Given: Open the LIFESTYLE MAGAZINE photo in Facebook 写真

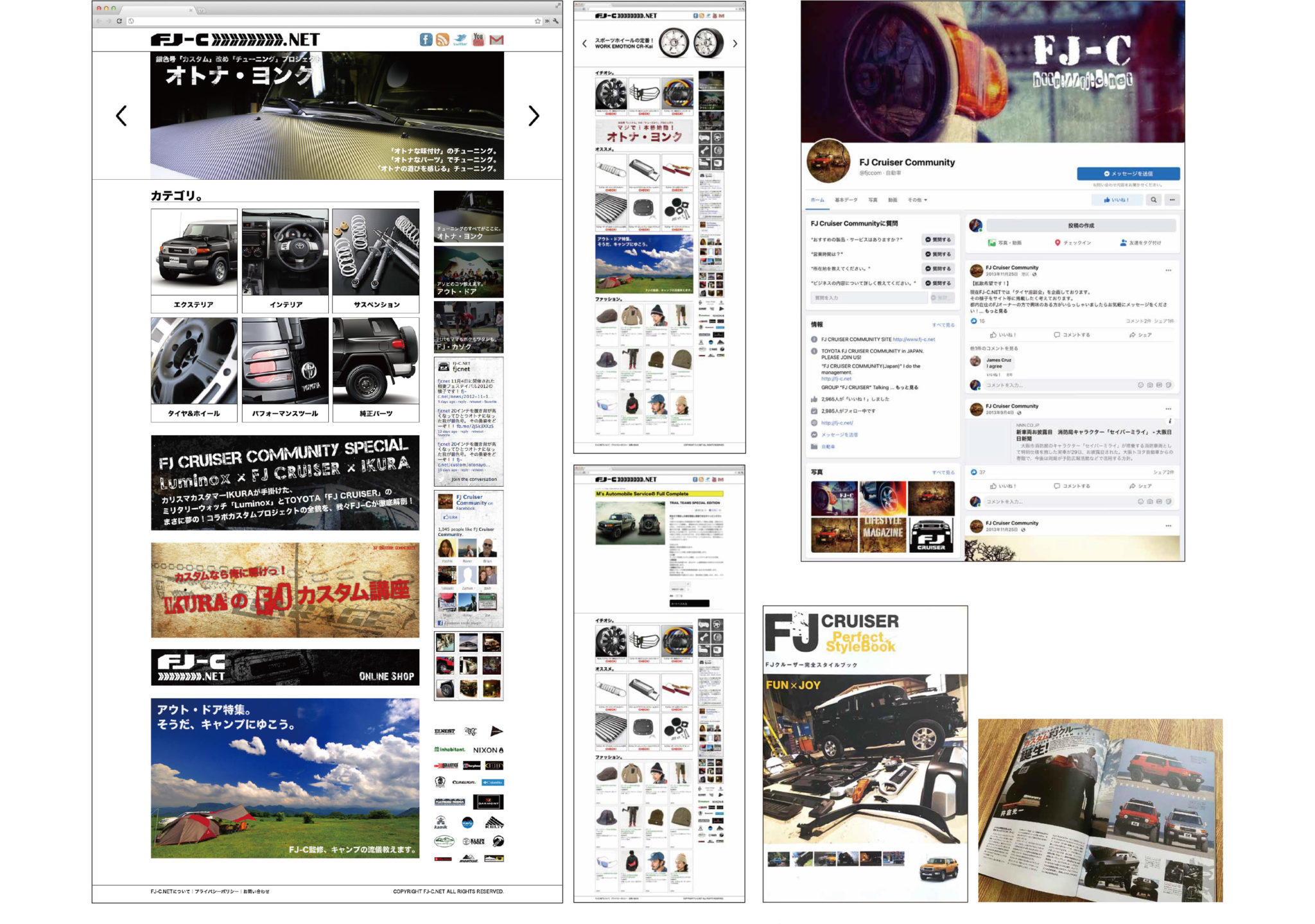Looking at the screenshot, I should 883,536.
